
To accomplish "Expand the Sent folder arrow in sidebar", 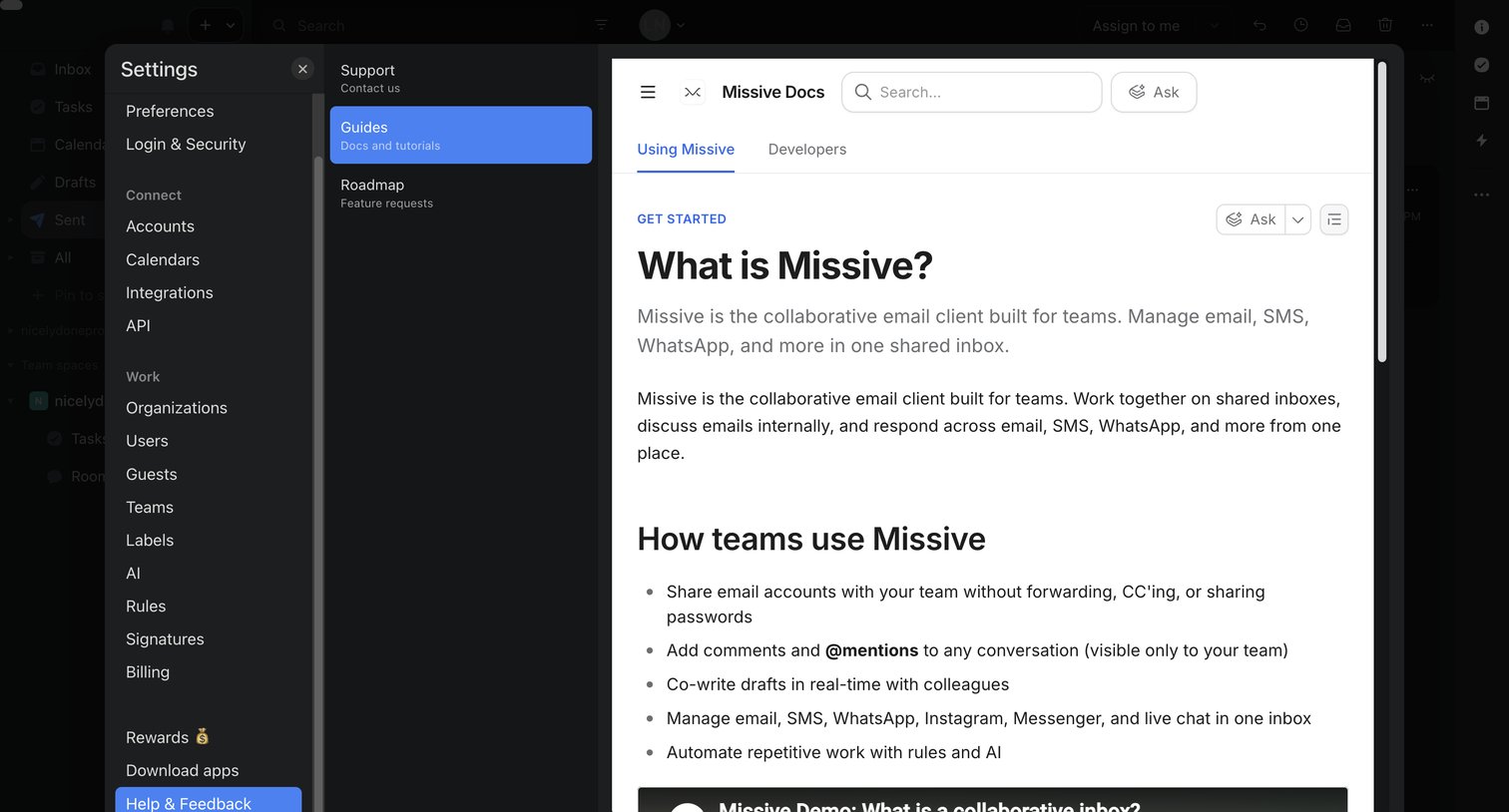I will coord(11,219).
